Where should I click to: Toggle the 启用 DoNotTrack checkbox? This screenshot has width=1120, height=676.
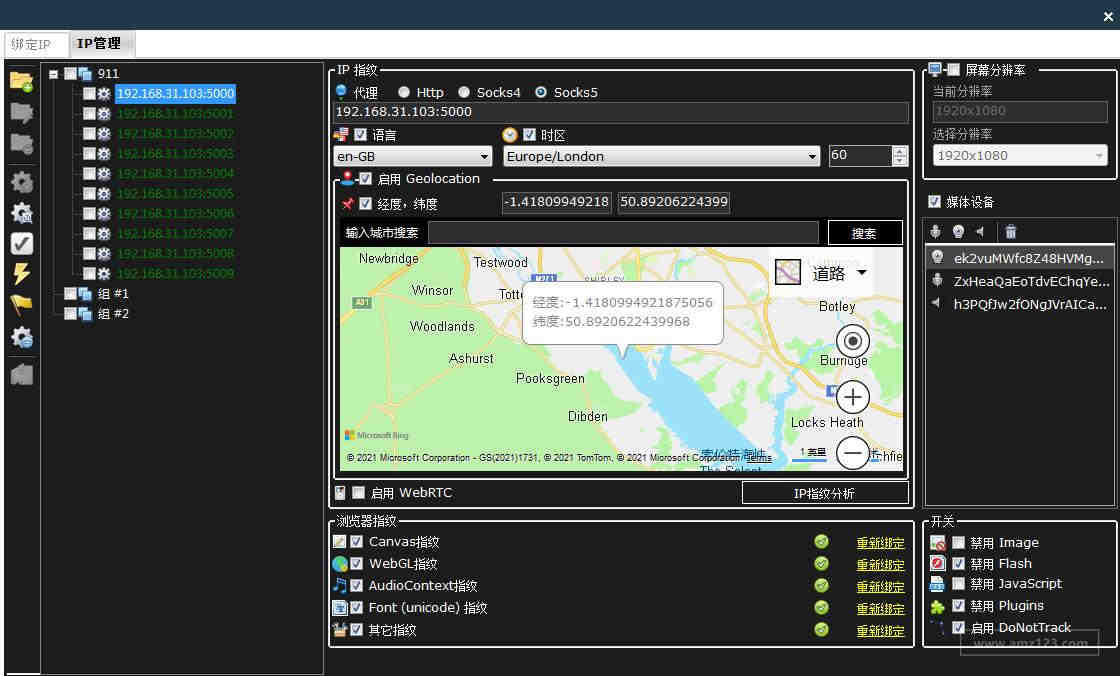tap(959, 627)
